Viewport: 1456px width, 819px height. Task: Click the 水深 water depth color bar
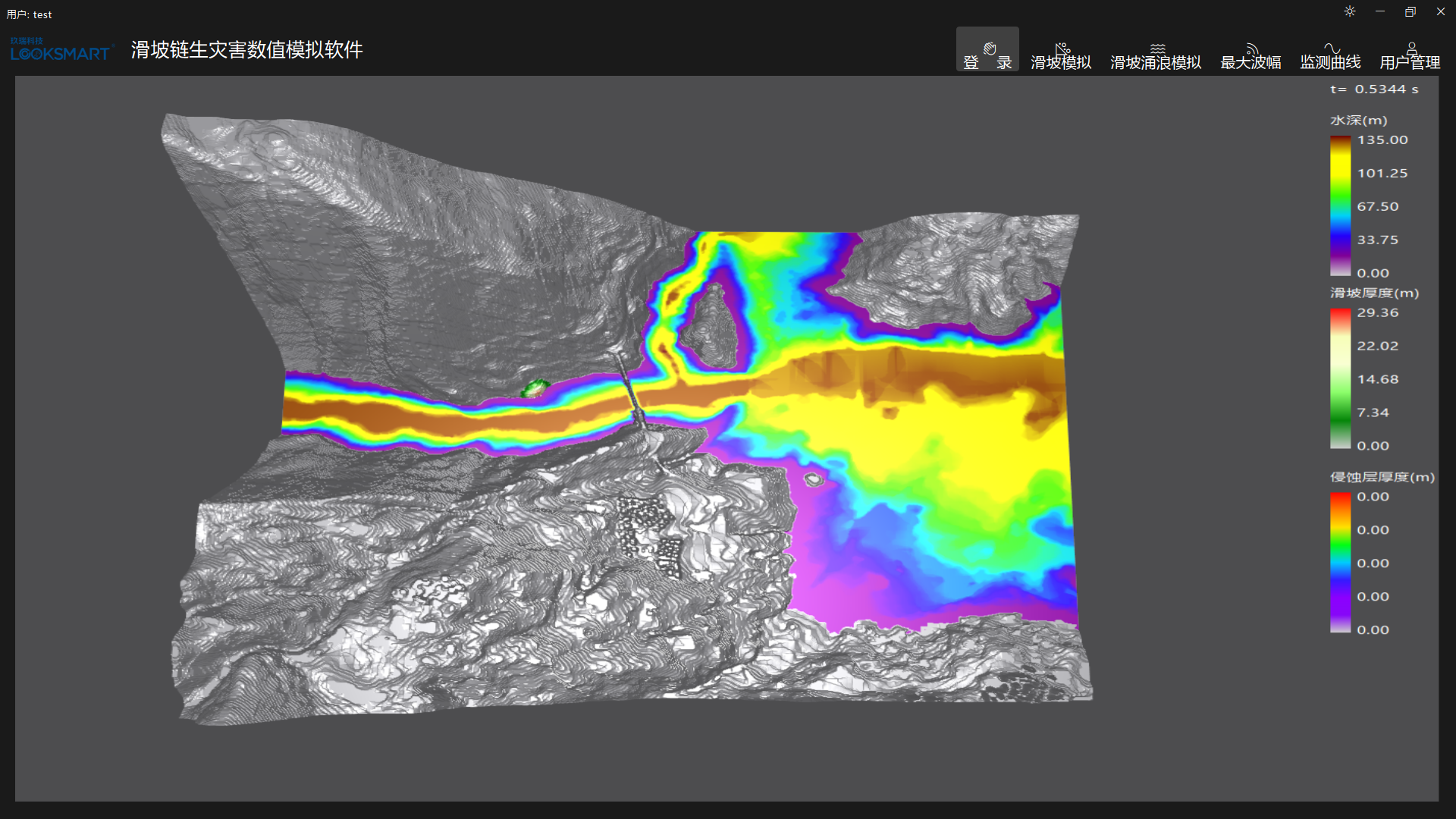[1340, 206]
